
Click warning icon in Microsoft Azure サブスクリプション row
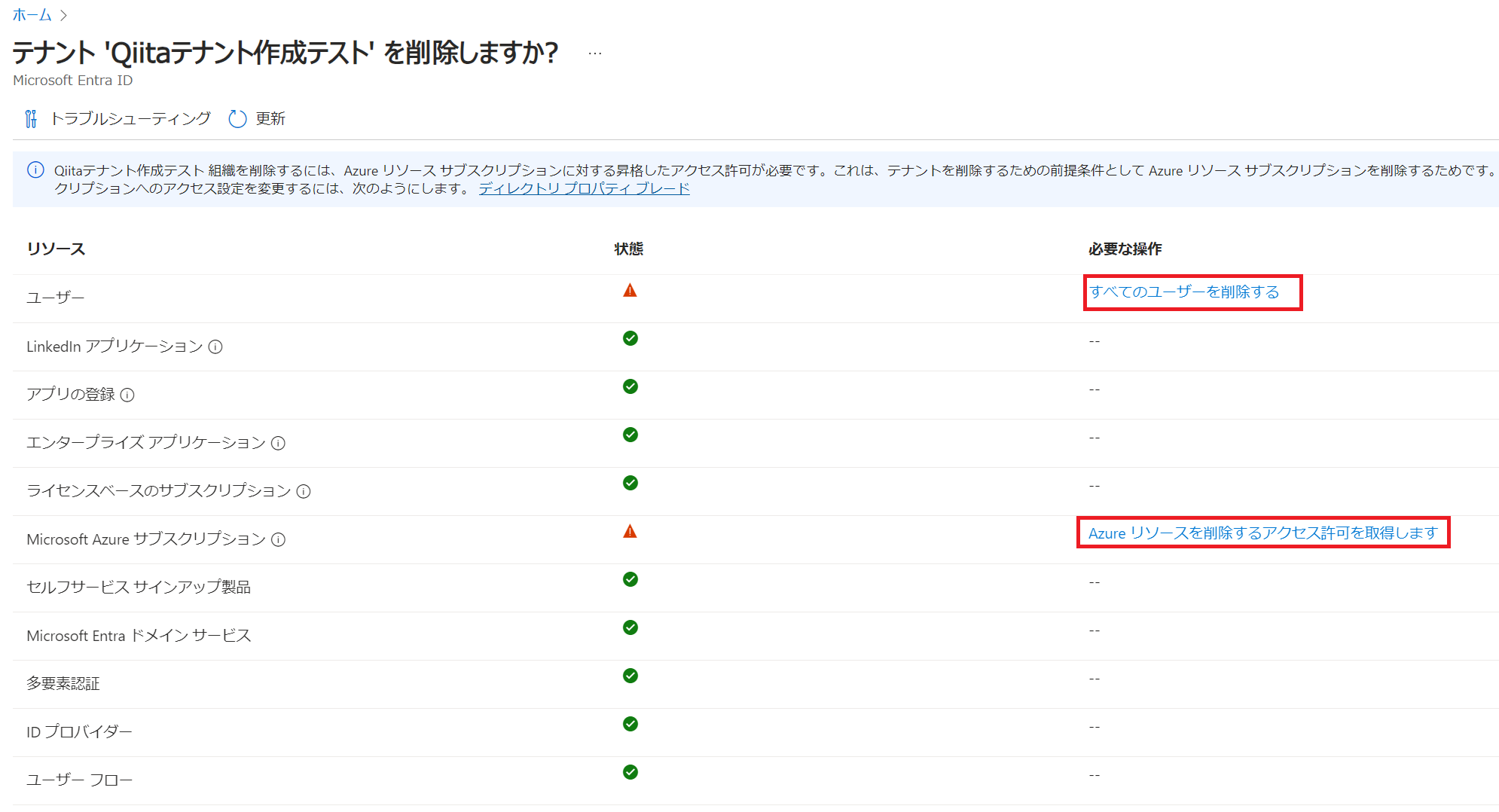point(630,532)
